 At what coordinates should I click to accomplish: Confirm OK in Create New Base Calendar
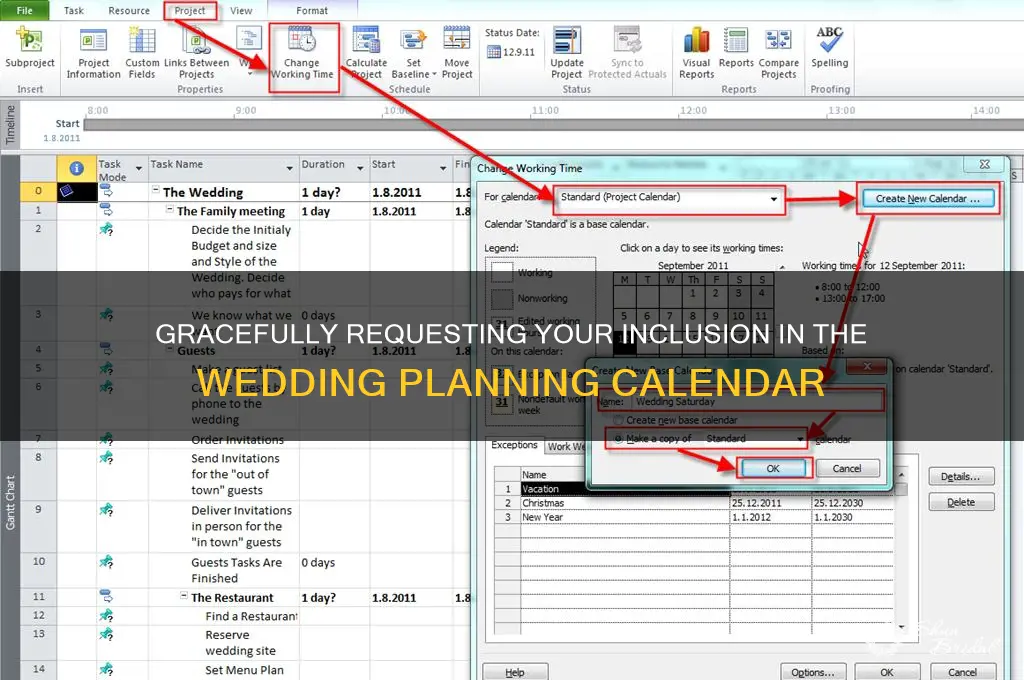click(x=773, y=468)
